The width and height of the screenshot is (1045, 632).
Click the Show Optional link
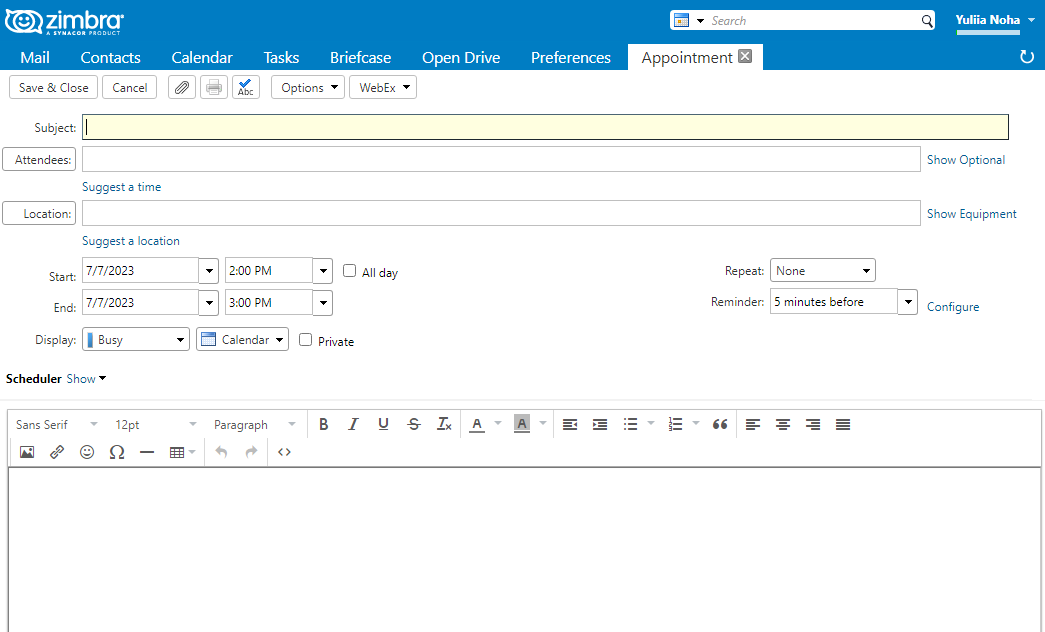(966, 160)
